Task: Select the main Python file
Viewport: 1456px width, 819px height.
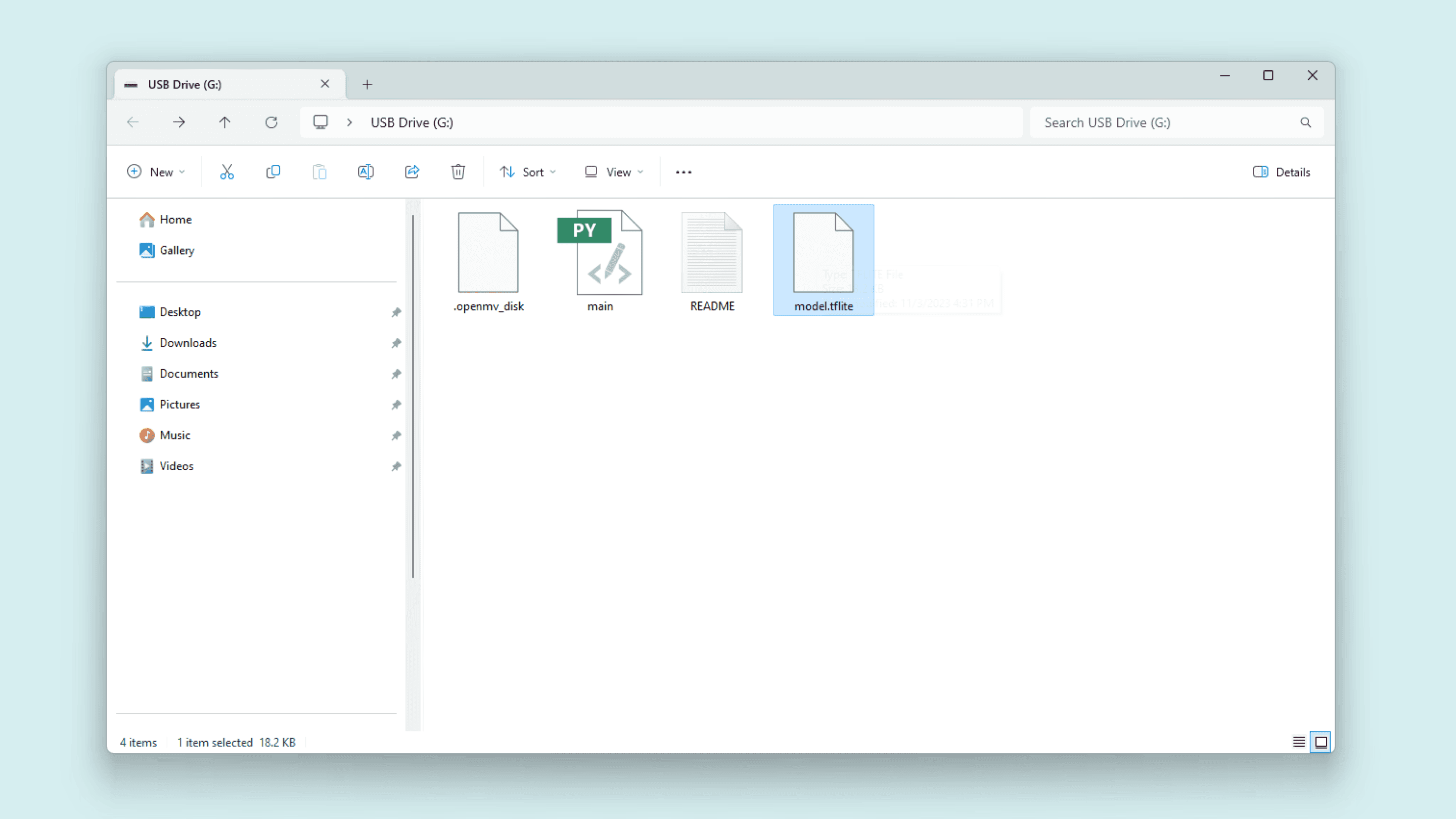Action: [600, 260]
